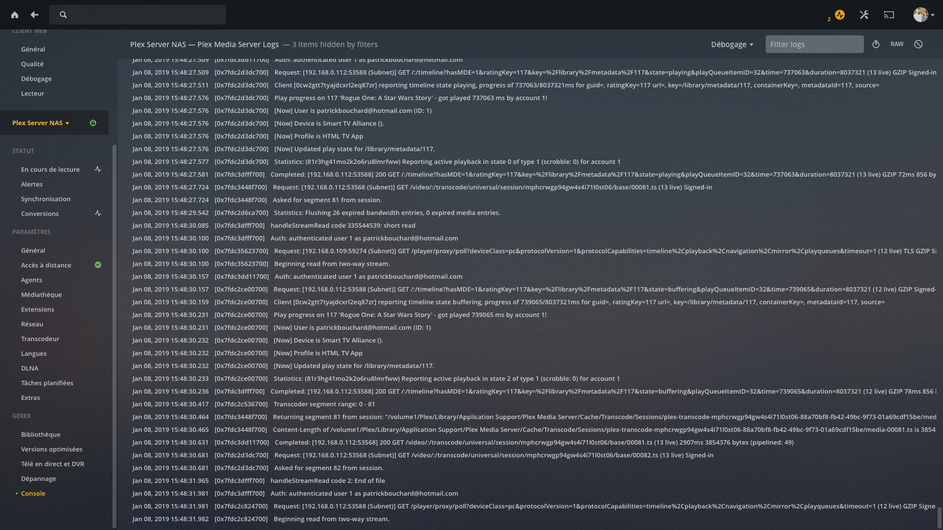Open Extensions settings

click(37, 309)
